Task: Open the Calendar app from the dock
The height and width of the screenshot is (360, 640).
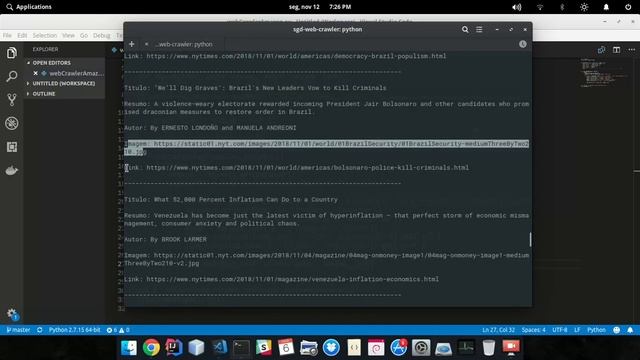Action: pos(286,348)
